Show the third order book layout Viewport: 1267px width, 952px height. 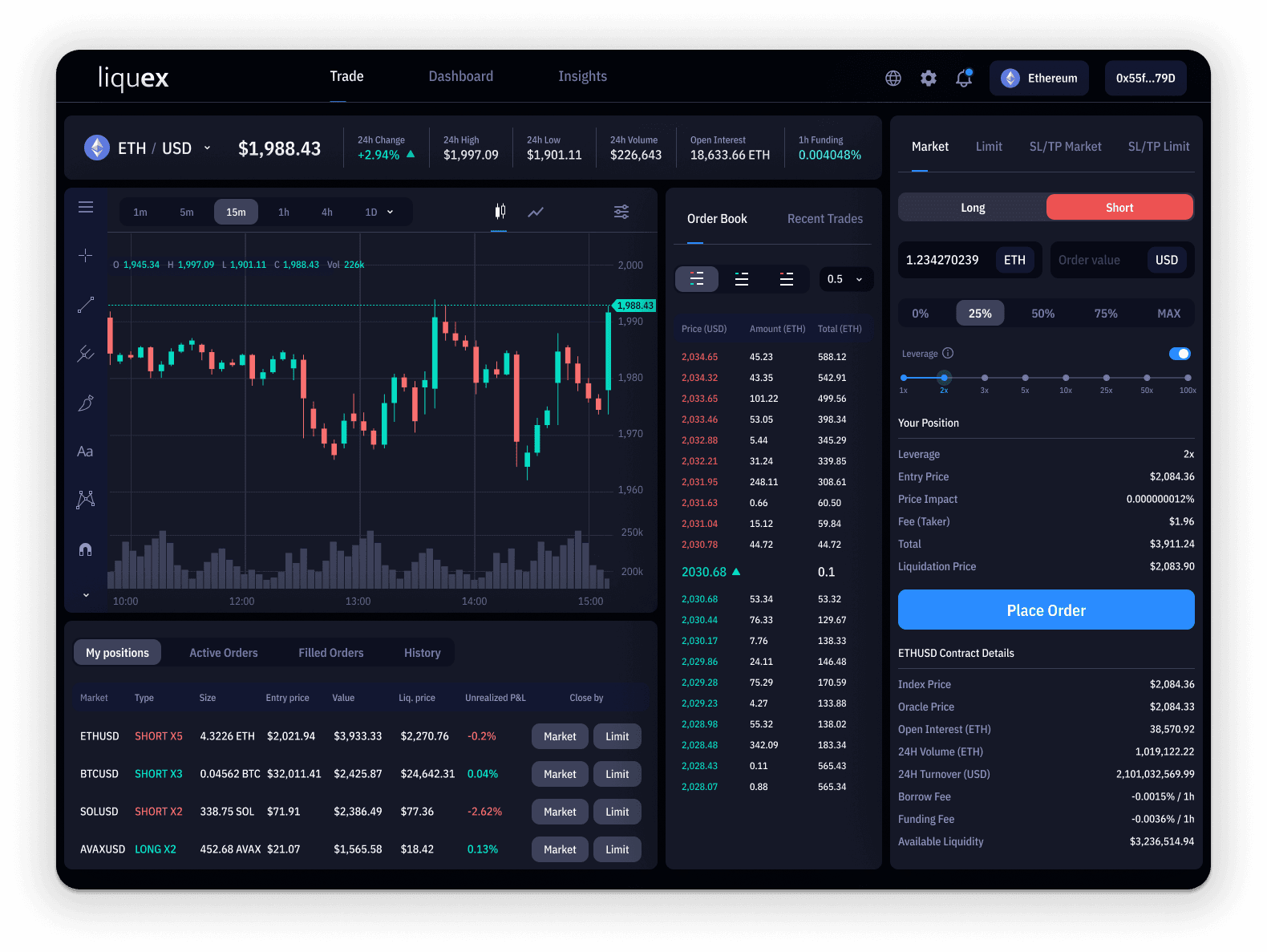[787, 279]
